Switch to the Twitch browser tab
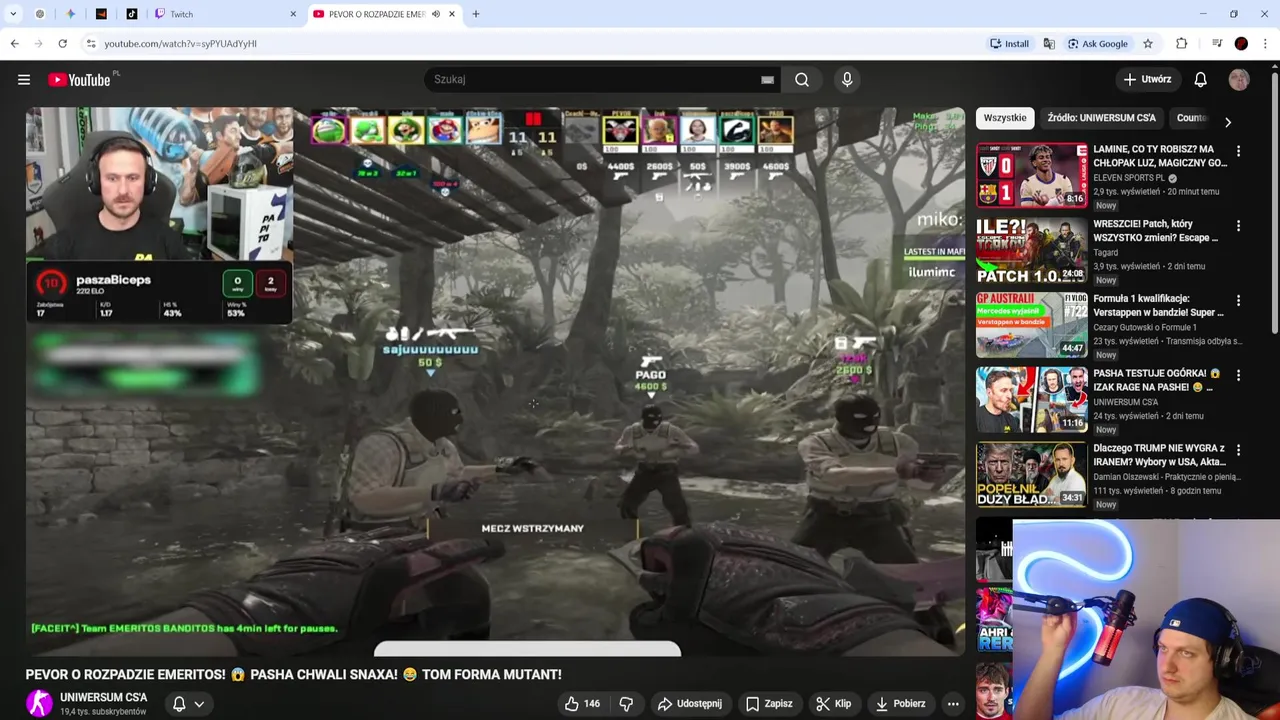Image resolution: width=1280 pixels, height=720 pixels. 225,14
